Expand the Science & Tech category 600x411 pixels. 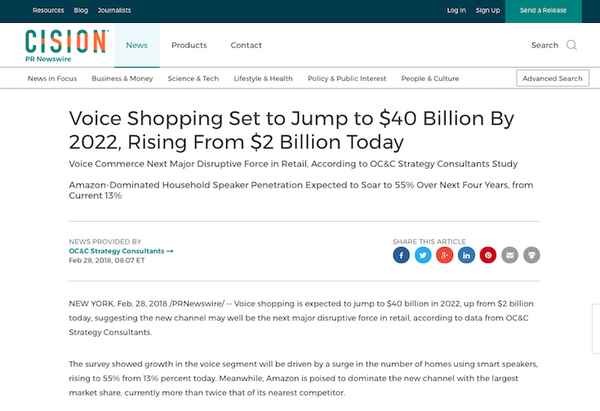click(x=194, y=78)
